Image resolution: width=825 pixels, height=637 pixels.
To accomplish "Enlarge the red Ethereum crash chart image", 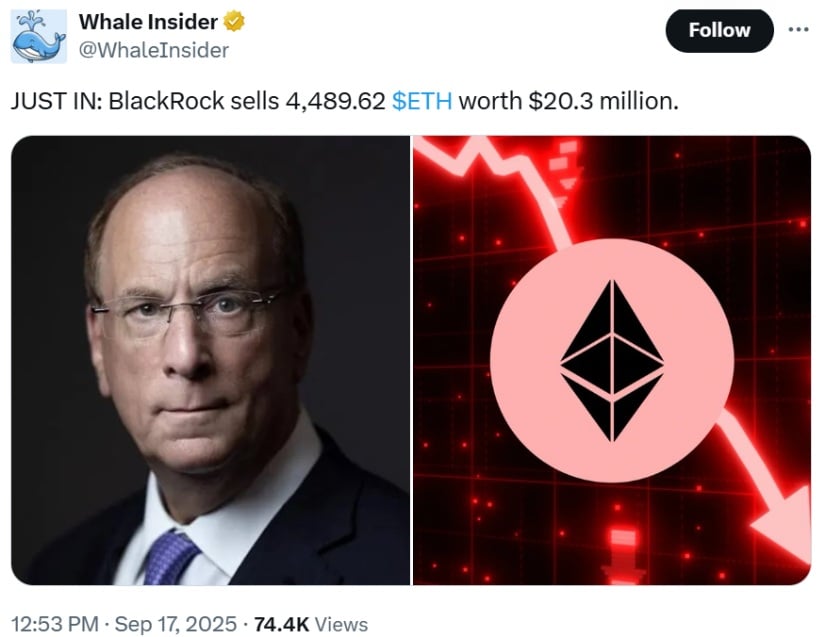I will pyautogui.click(x=612, y=360).
